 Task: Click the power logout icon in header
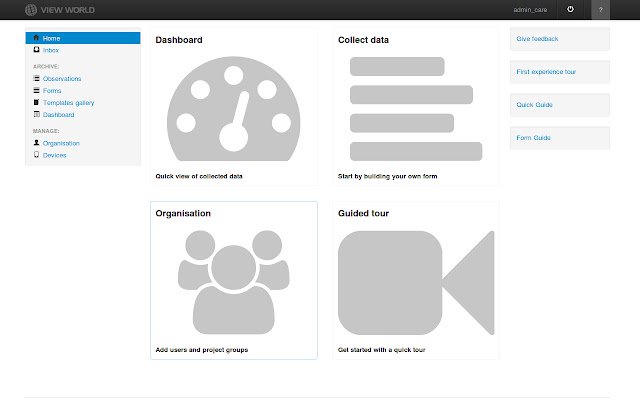(570, 9)
